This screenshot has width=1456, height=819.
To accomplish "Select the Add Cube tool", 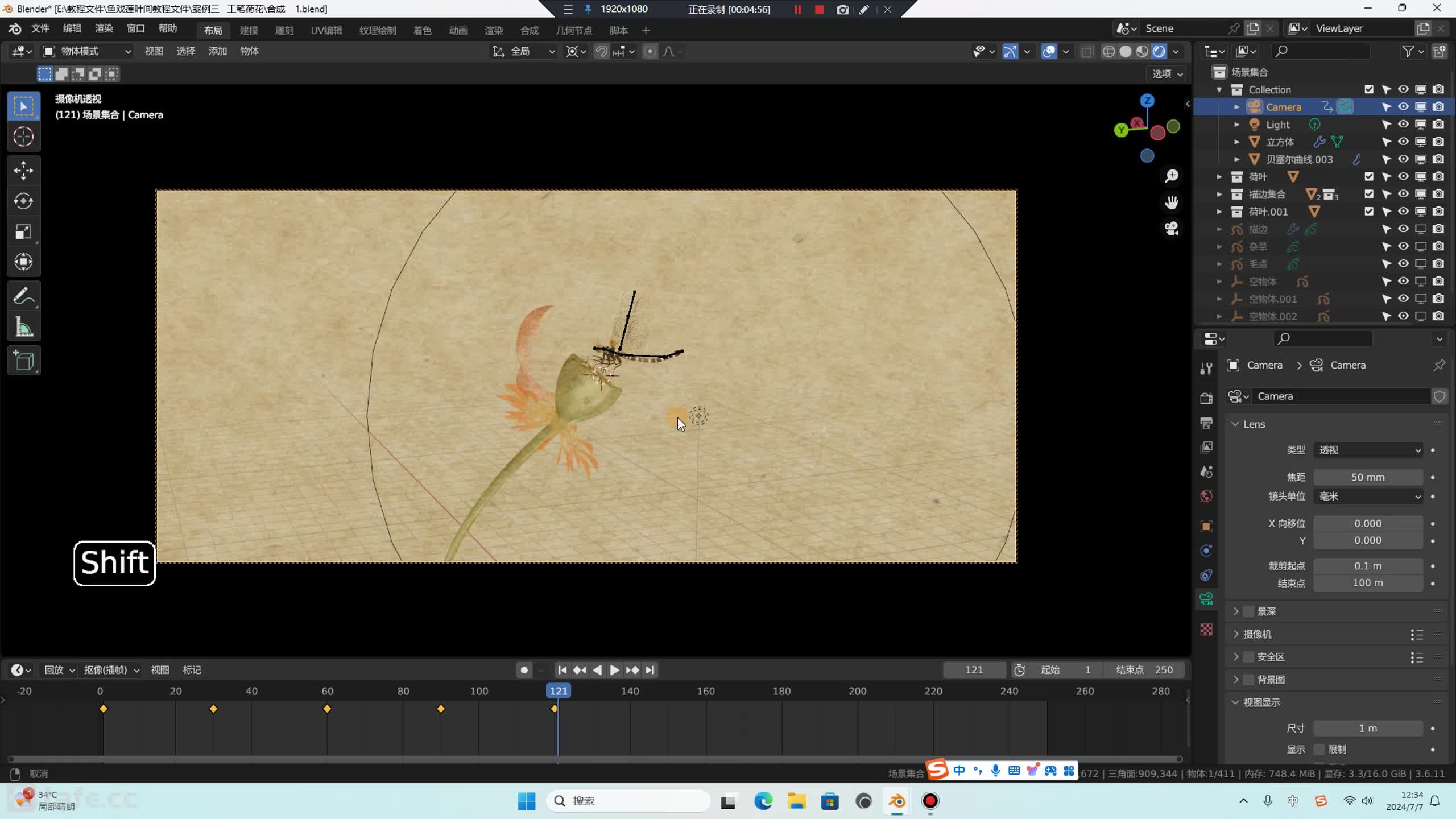I will click(x=23, y=360).
